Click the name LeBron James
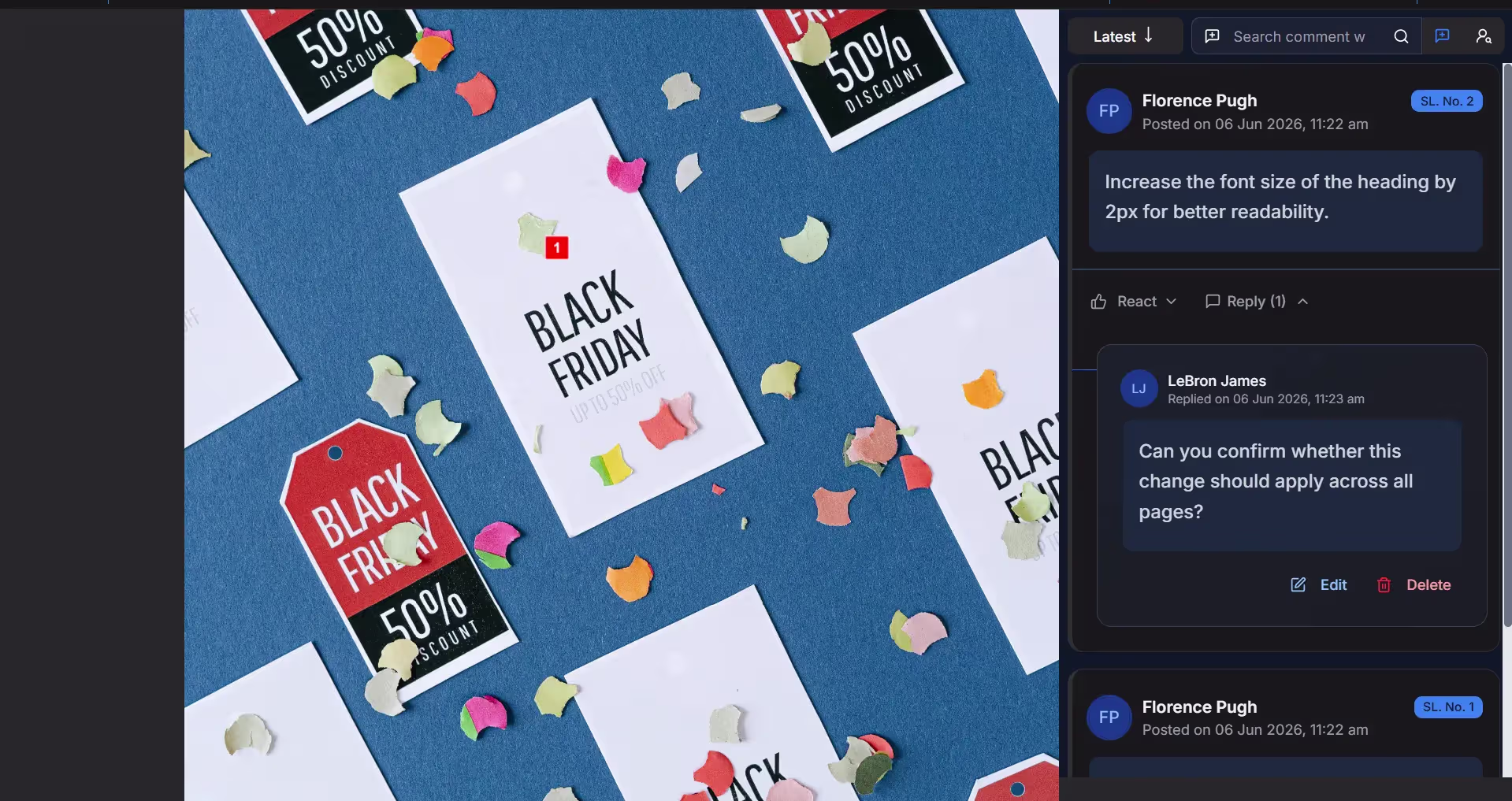This screenshot has width=1512, height=801. [1217, 381]
